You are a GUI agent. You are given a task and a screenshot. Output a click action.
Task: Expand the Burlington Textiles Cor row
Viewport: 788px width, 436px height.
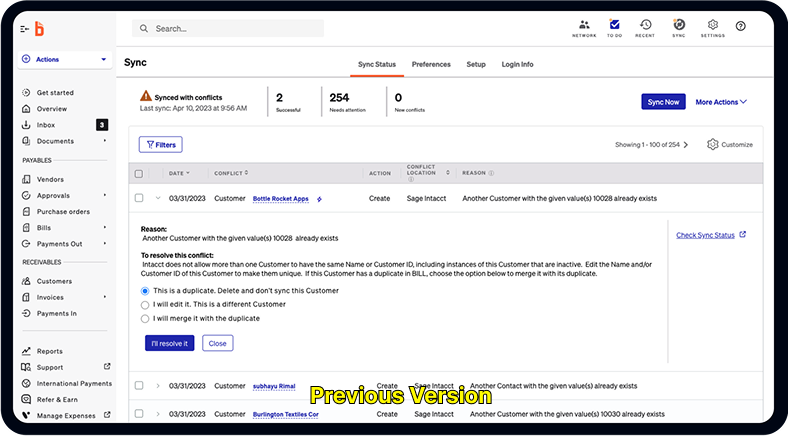[x=158, y=414]
